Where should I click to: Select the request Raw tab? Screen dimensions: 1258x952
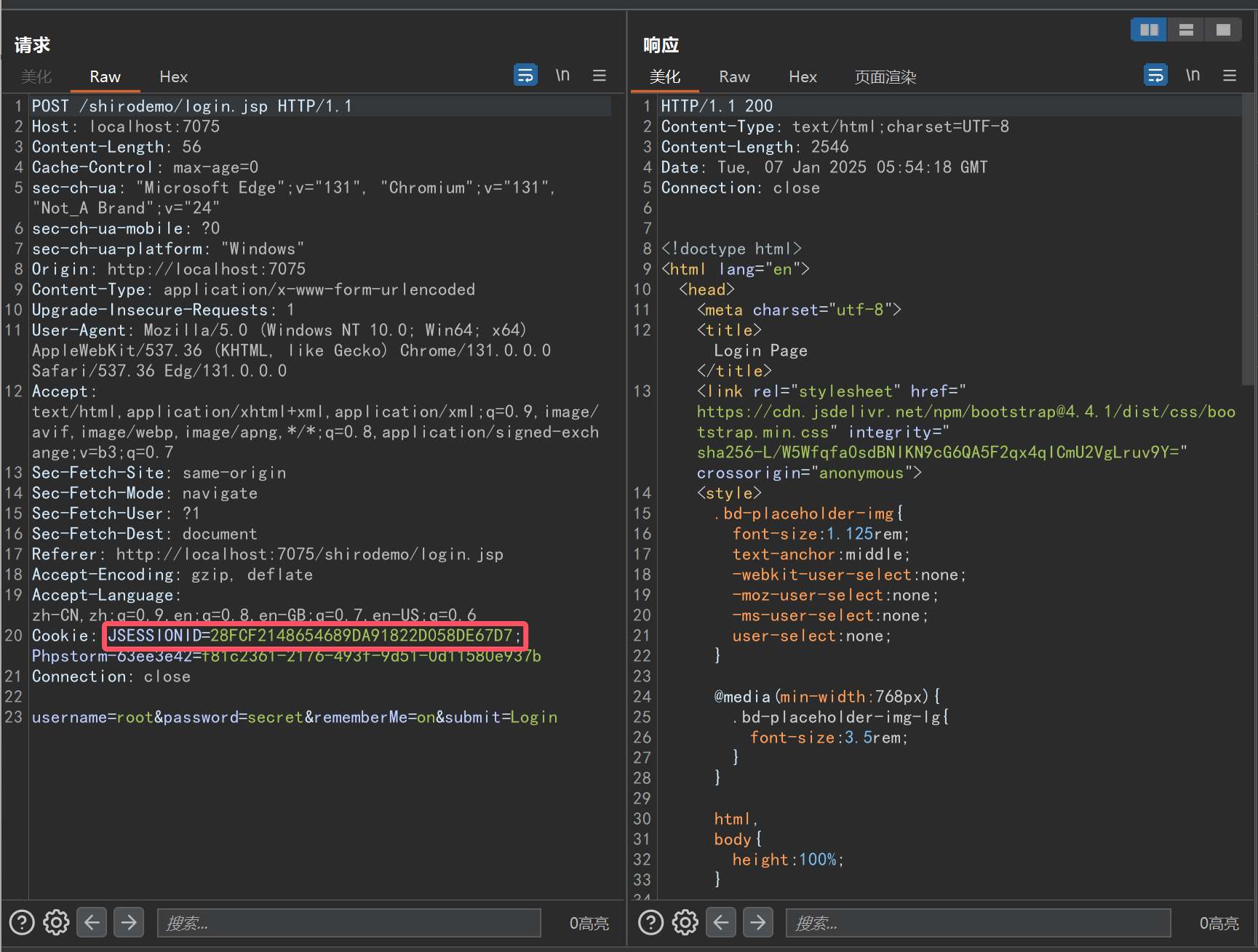[105, 77]
